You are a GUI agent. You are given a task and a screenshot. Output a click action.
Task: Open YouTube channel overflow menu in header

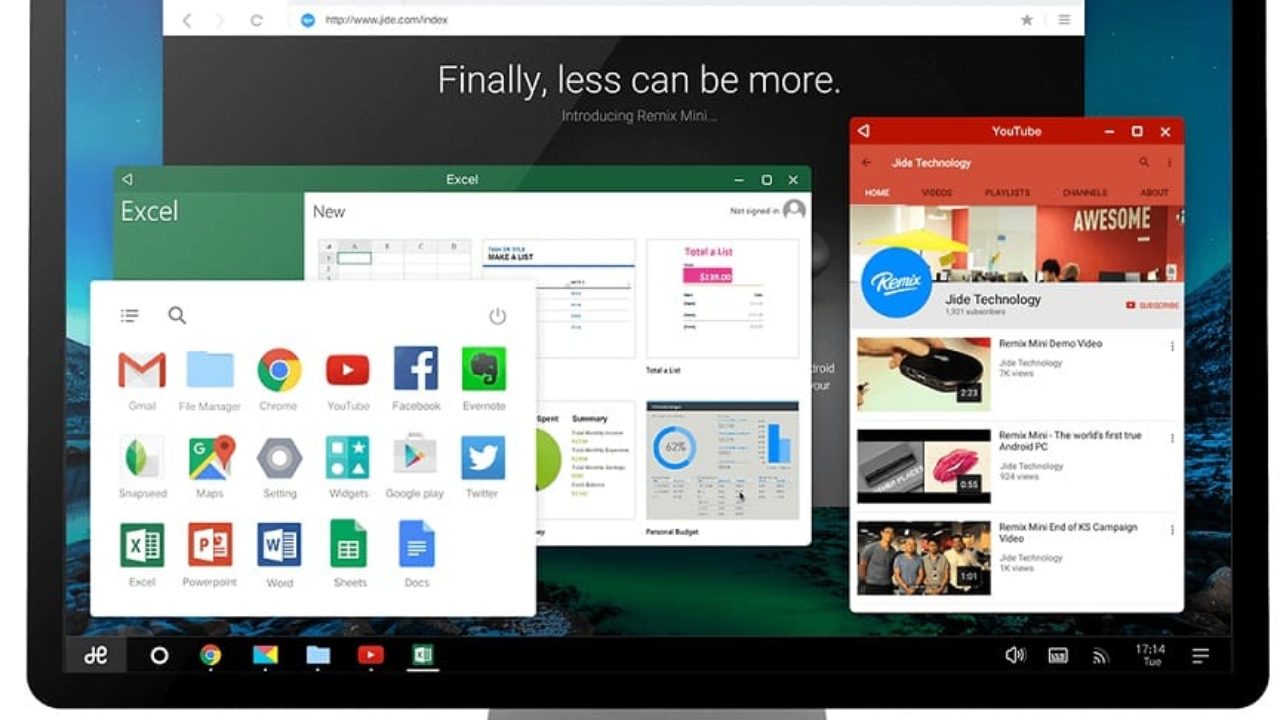[x=1169, y=162]
